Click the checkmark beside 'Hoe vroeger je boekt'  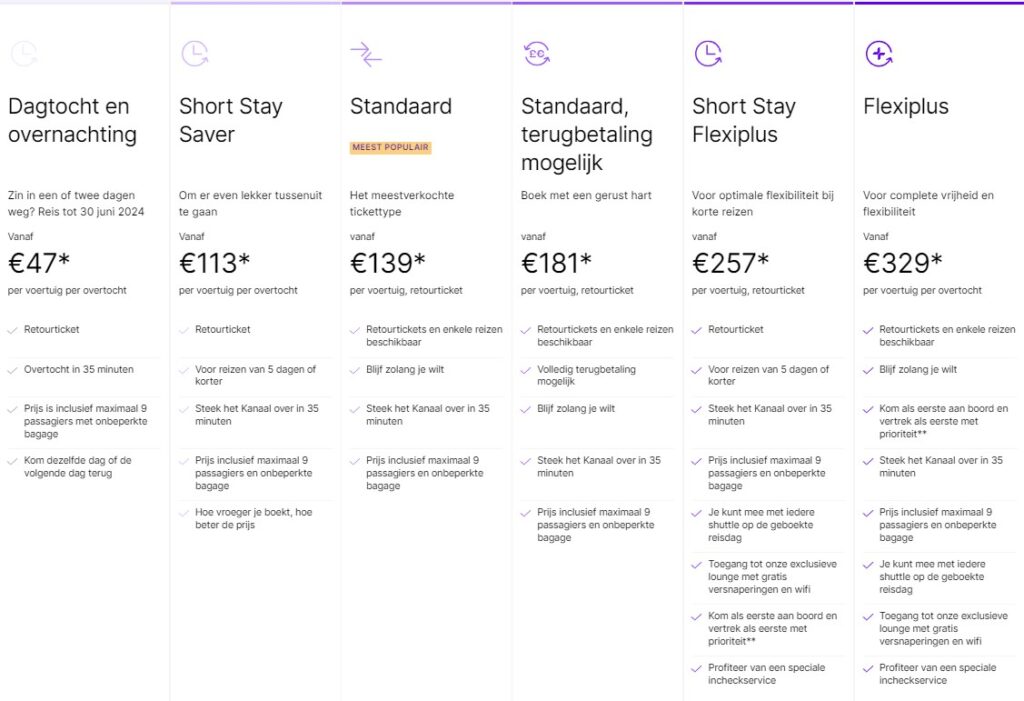[x=184, y=513]
